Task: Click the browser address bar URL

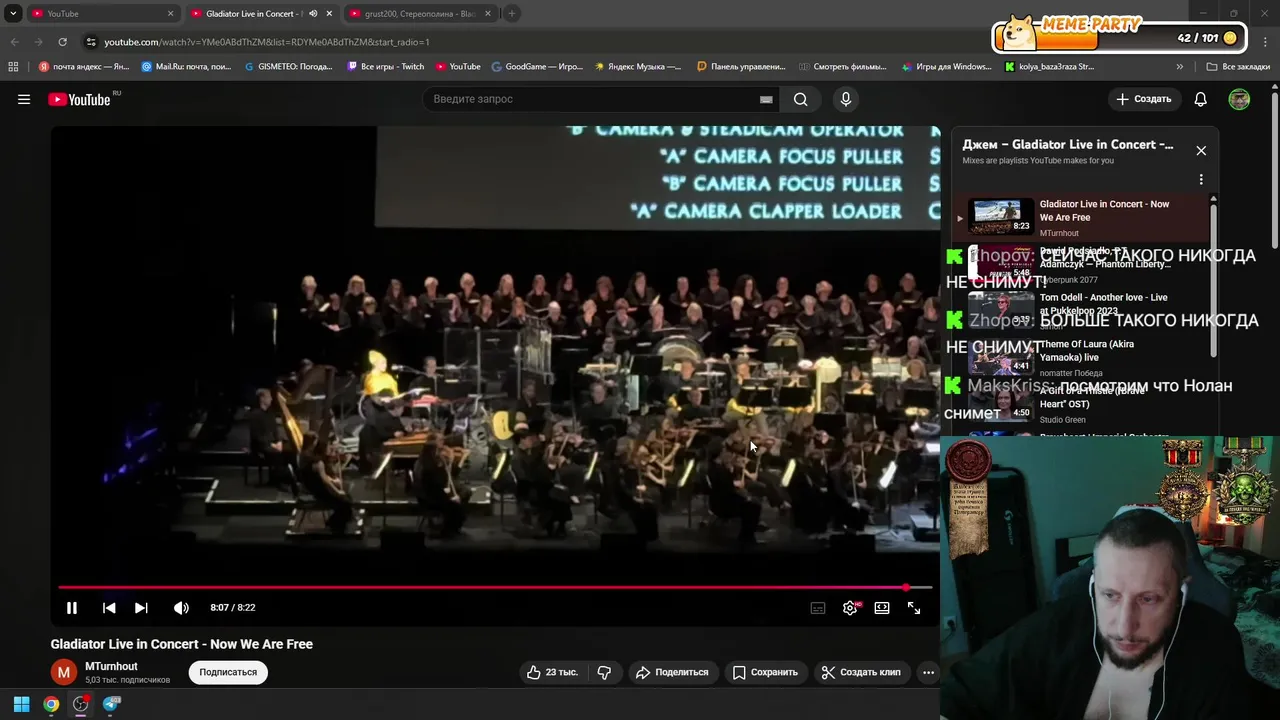Action: point(267,42)
